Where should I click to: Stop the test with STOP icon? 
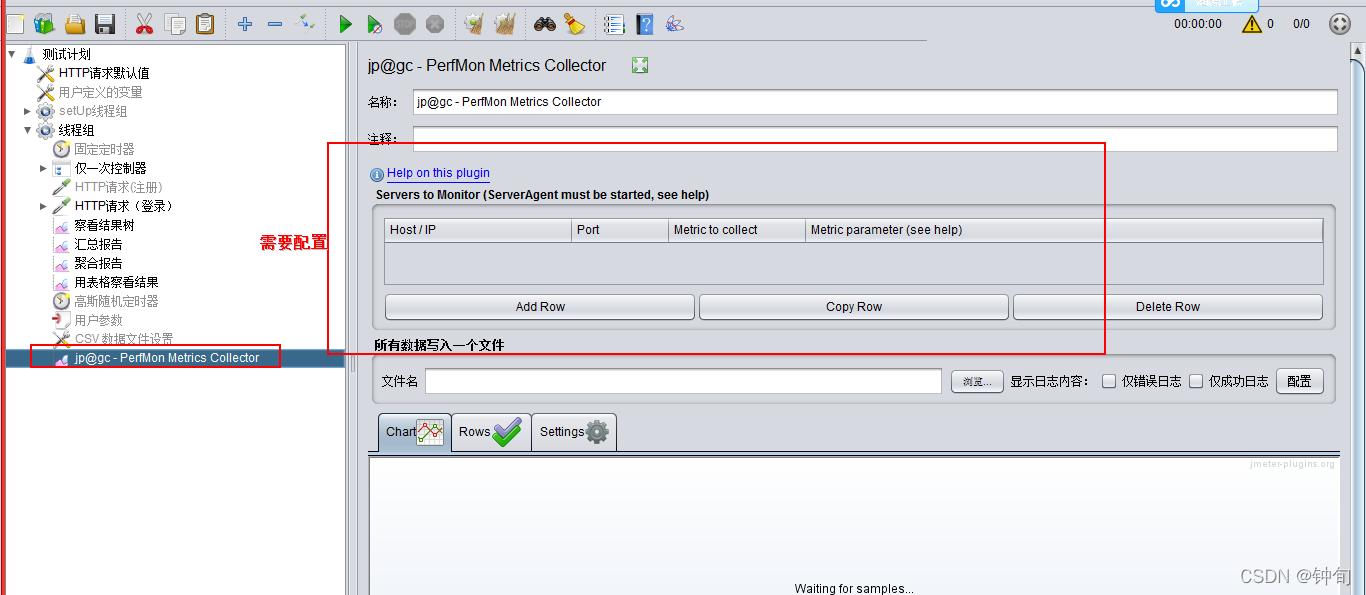coord(404,23)
